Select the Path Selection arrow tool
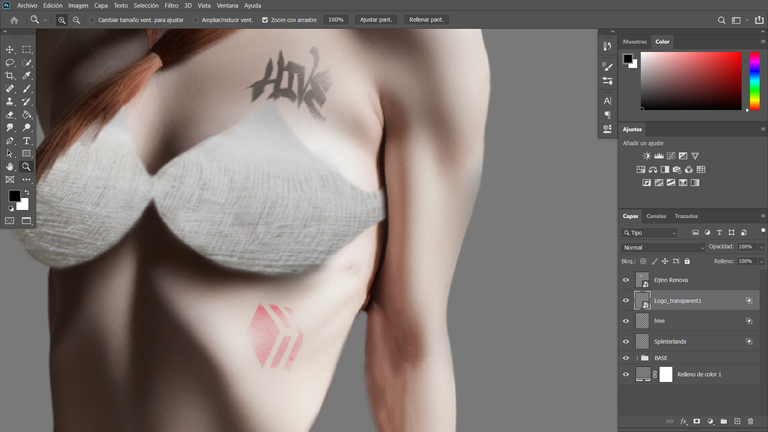This screenshot has width=768, height=432. tap(10, 153)
